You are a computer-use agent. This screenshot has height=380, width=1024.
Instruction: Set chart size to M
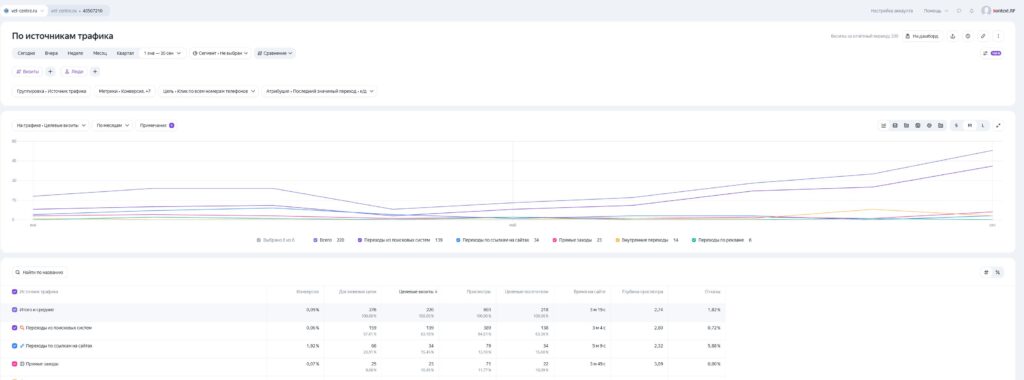(970, 125)
